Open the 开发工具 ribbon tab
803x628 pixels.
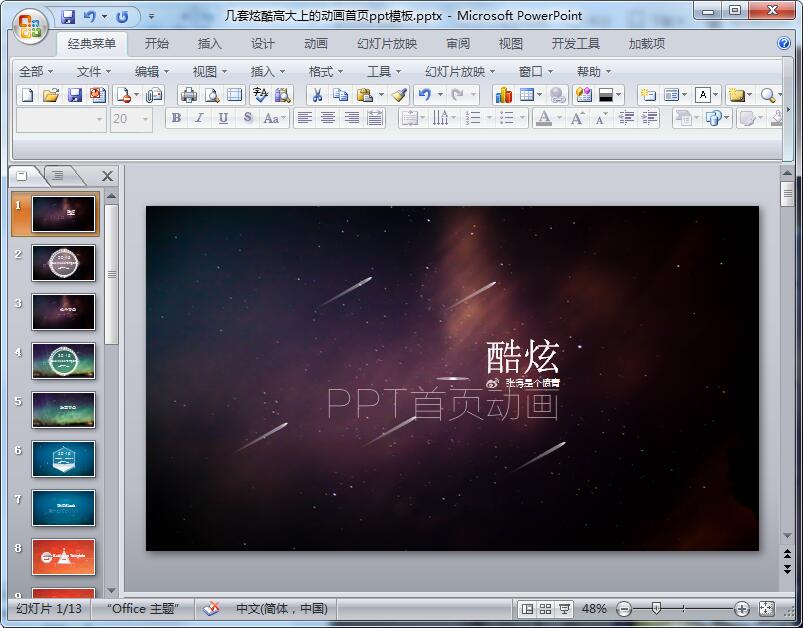tap(576, 44)
